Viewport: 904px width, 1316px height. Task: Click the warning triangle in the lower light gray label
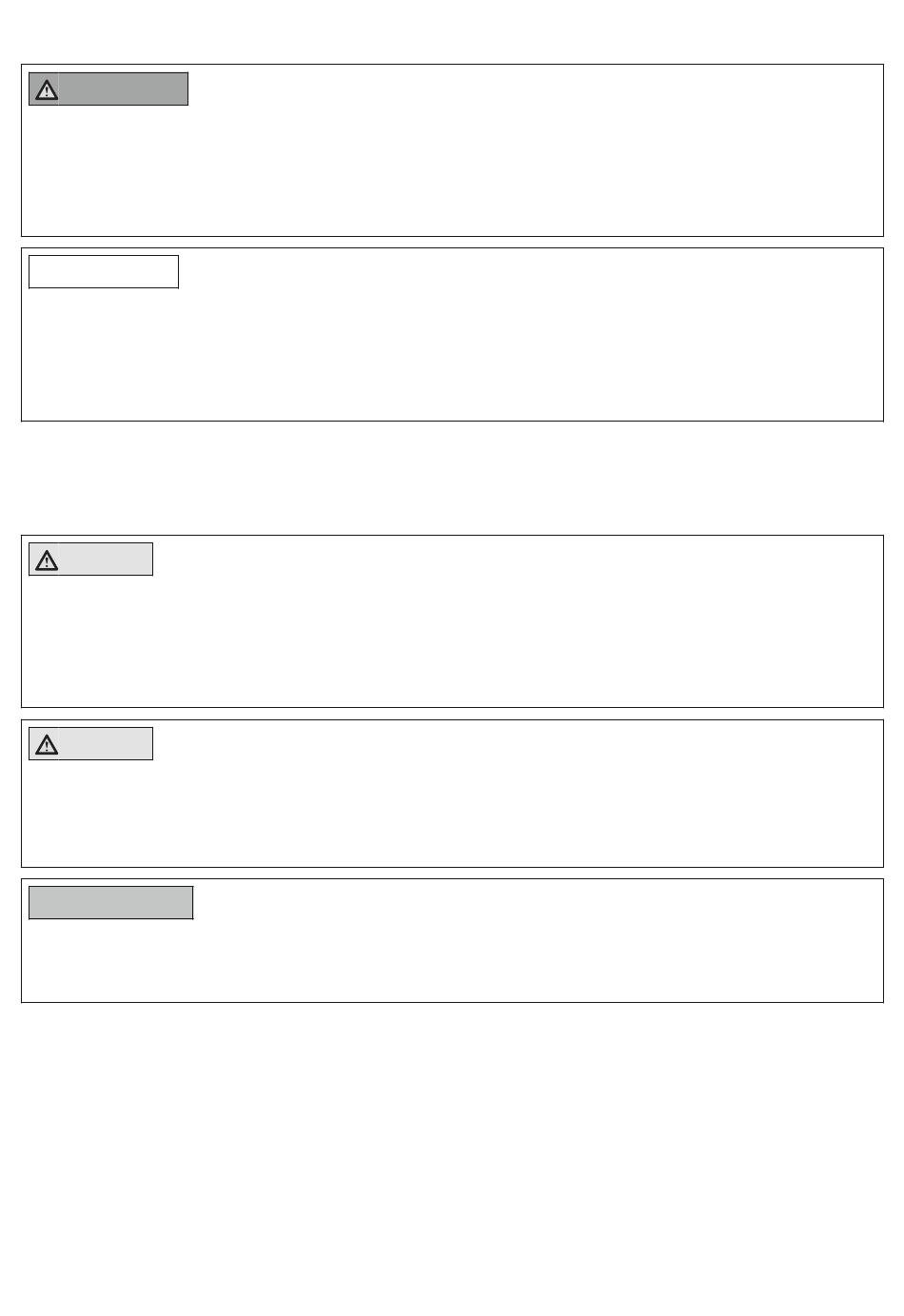coord(46,744)
